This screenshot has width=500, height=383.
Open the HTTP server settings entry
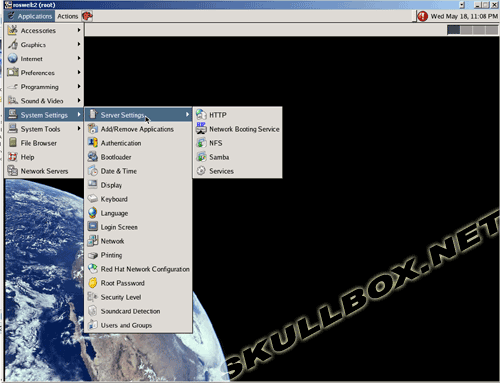click(237, 115)
